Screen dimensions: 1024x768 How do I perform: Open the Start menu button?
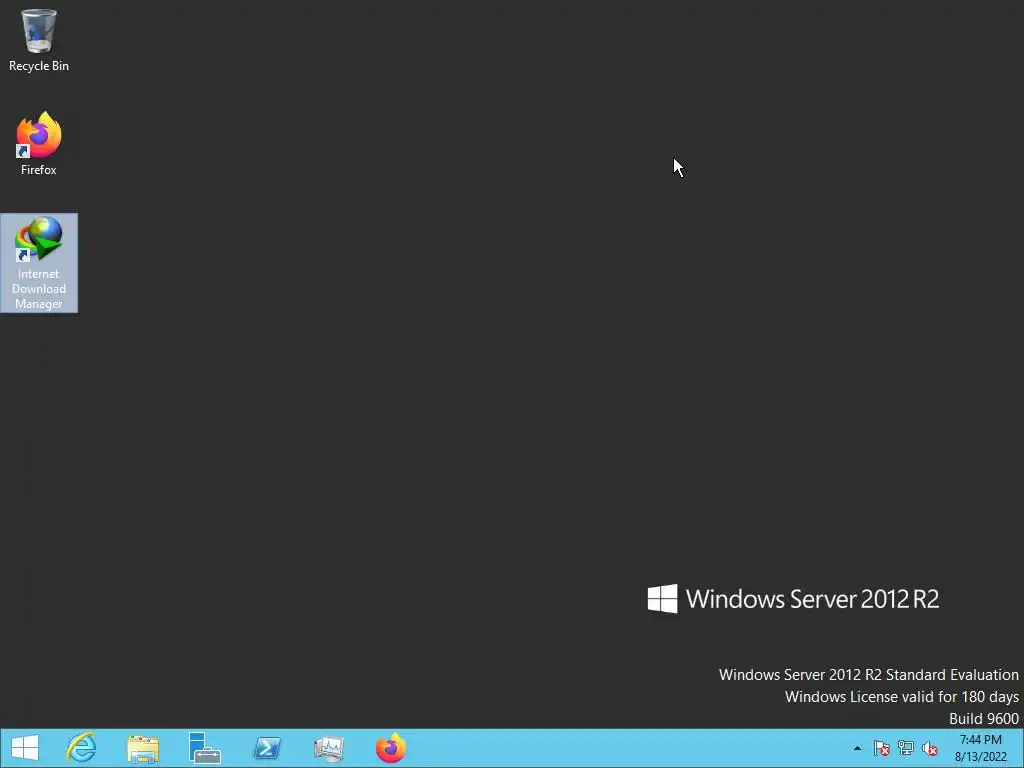tap(25, 748)
